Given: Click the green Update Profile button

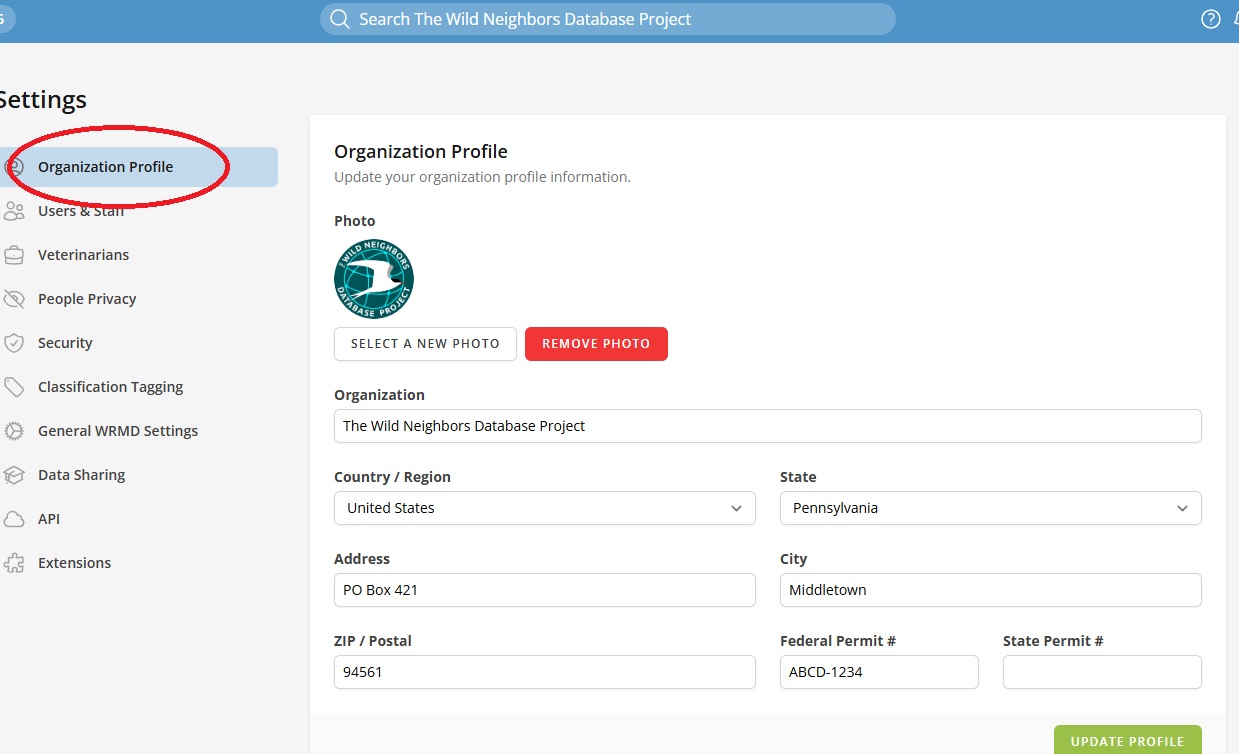Looking at the screenshot, I should [x=1127, y=740].
